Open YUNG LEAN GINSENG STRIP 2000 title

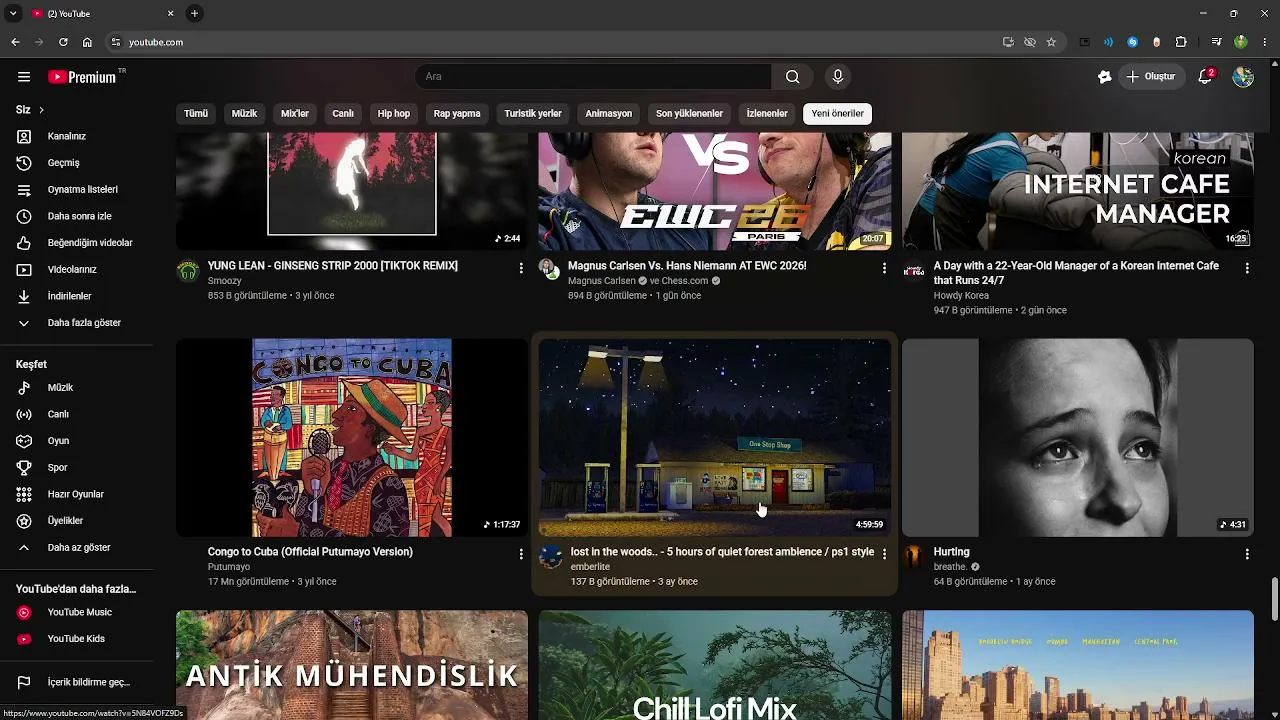click(333, 266)
